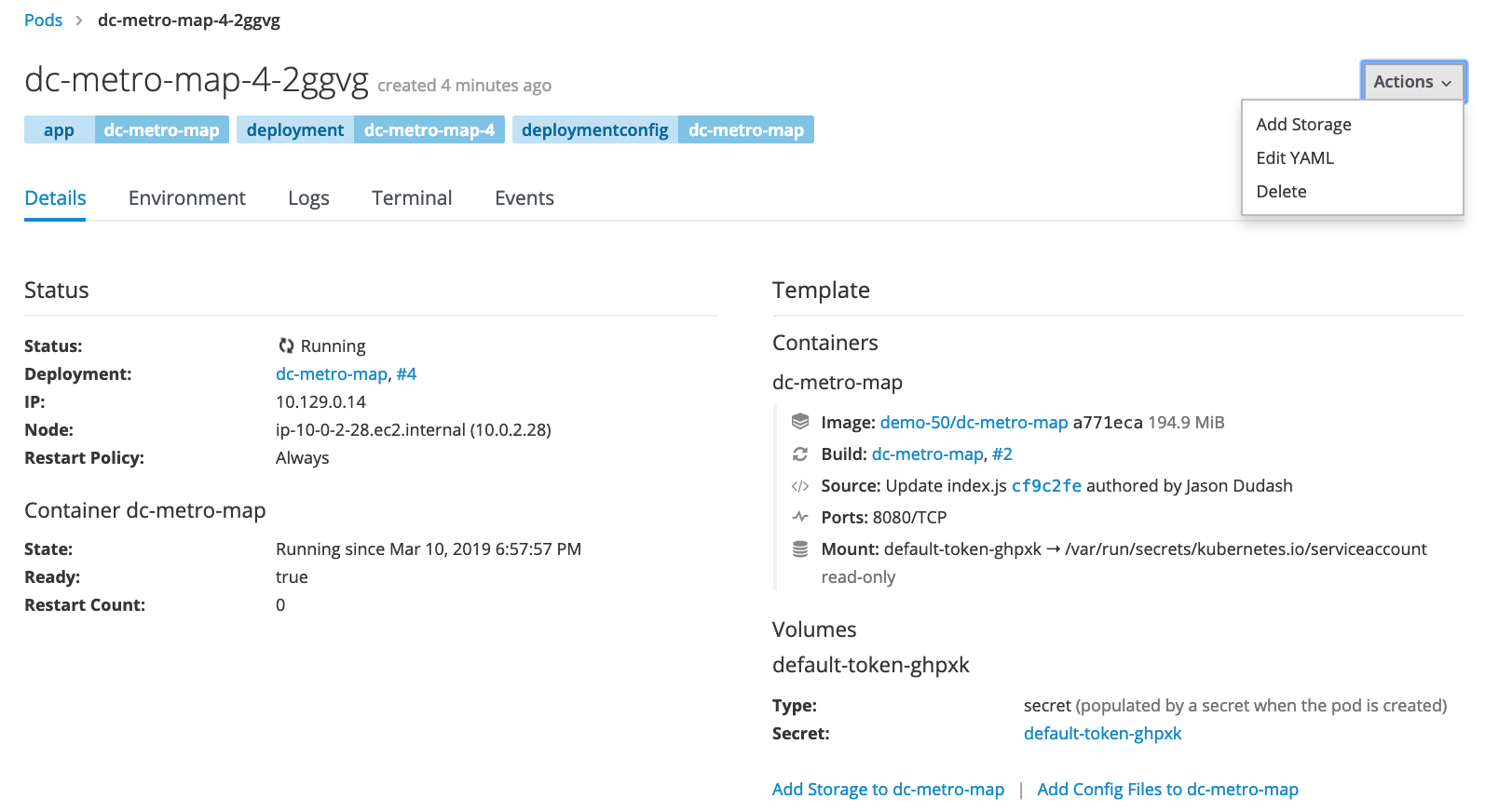Go back to Pods breadcrumb link
The height and width of the screenshot is (812, 1485).
click(x=43, y=20)
